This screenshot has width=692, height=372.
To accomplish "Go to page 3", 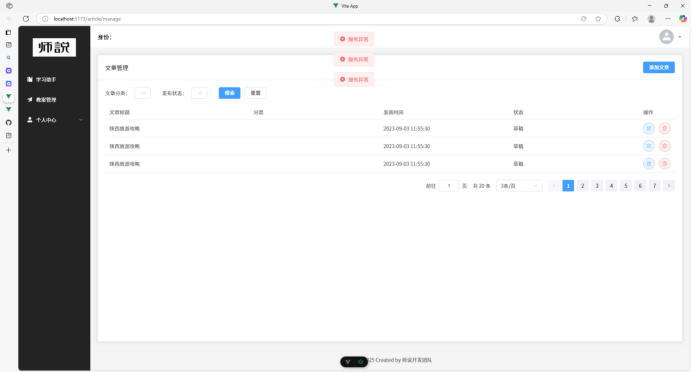I will click(x=597, y=186).
